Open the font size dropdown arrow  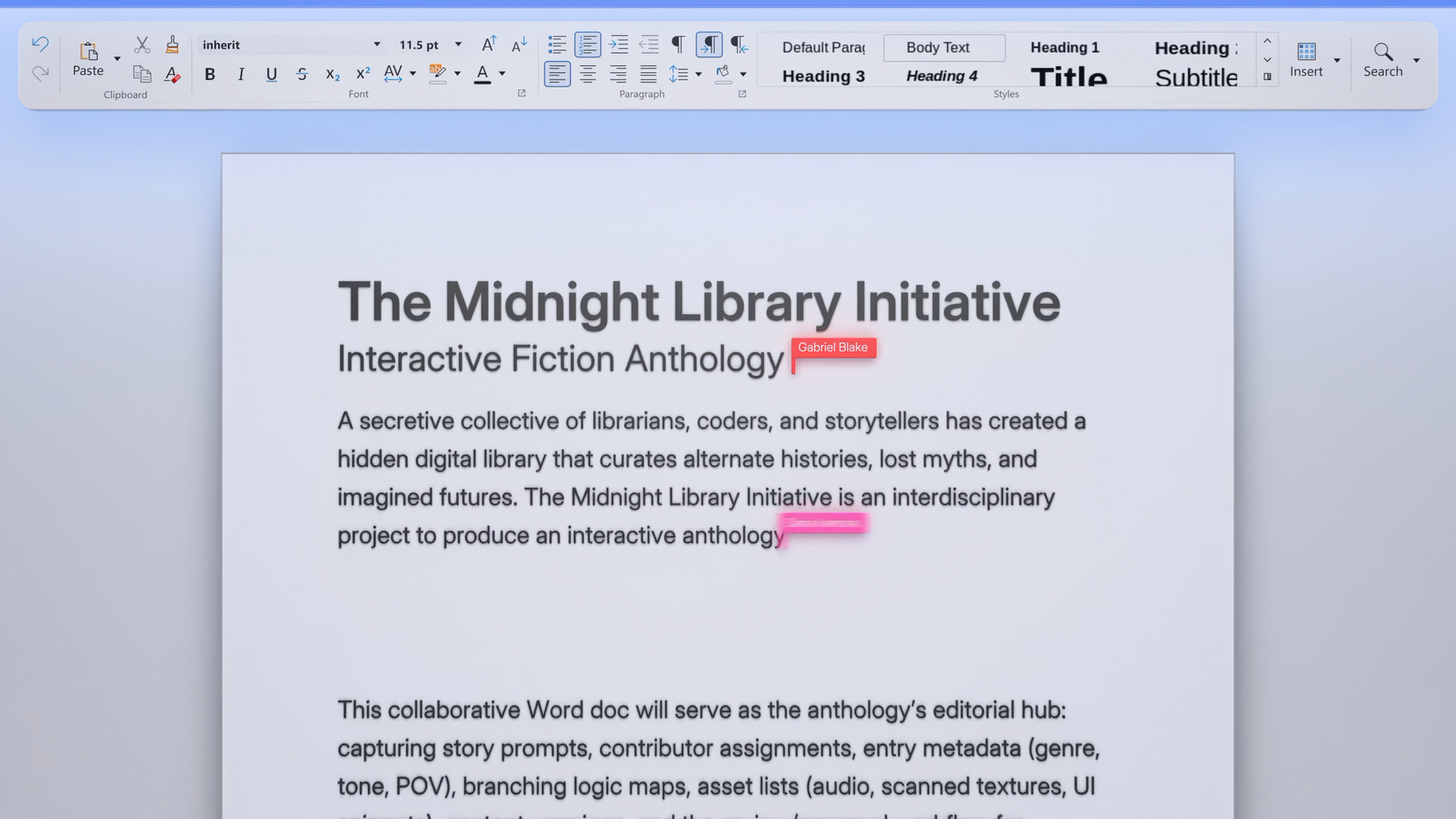[458, 44]
